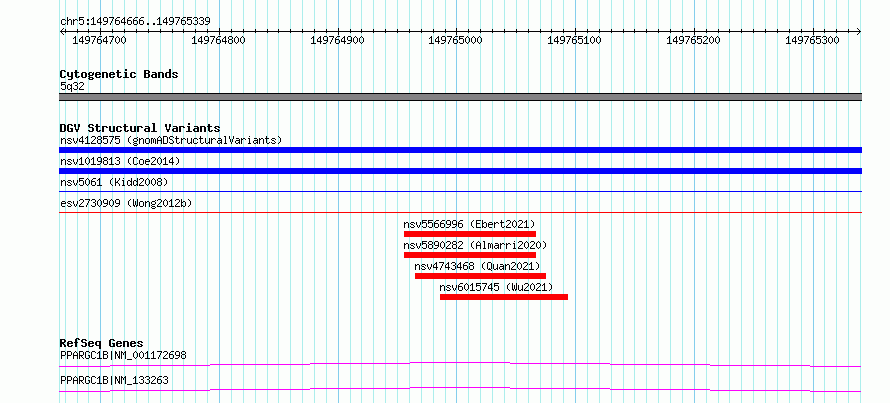Select the nsv5890282 (Almarri2020) red bar
890x403 pixels.
pyautogui.click(x=470, y=255)
